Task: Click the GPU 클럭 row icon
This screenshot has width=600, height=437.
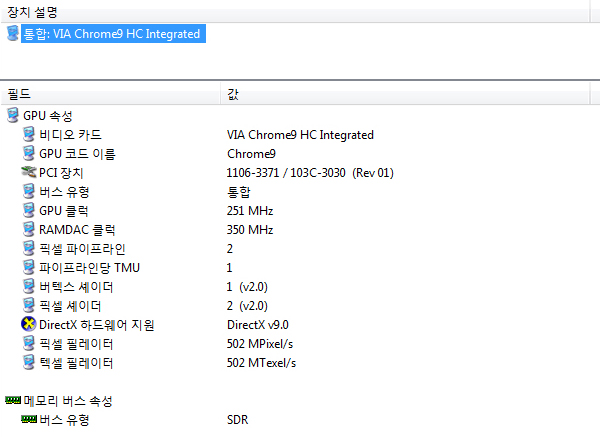Action: (x=29, y=211)
